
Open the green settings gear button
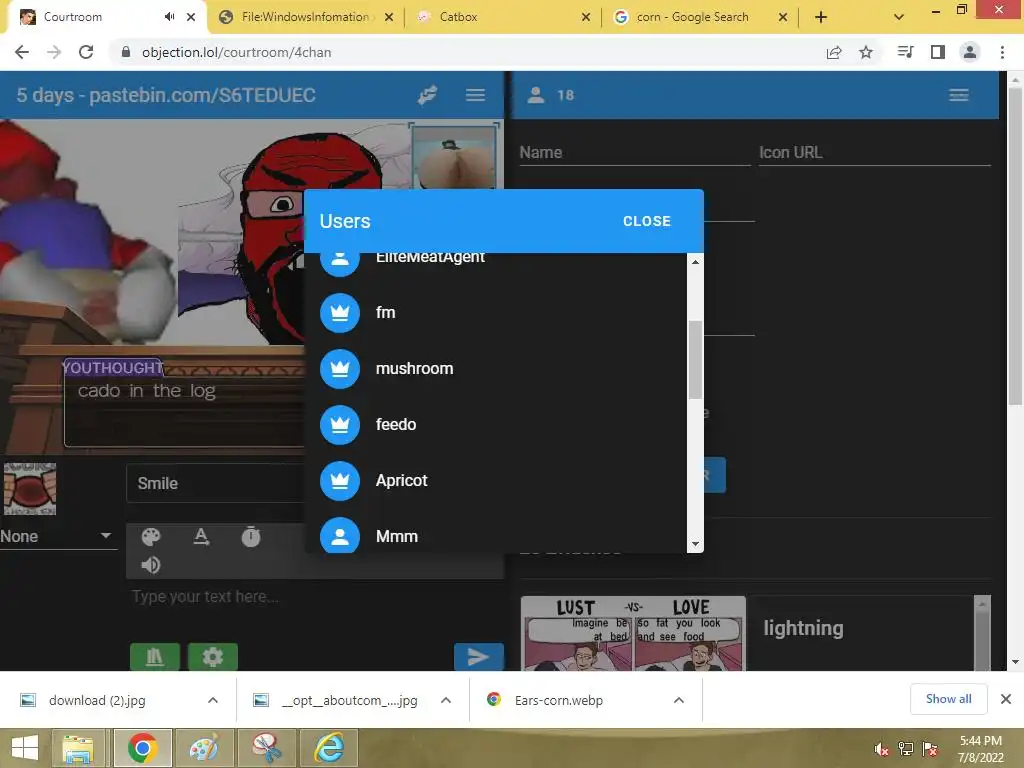coord(213,657)
